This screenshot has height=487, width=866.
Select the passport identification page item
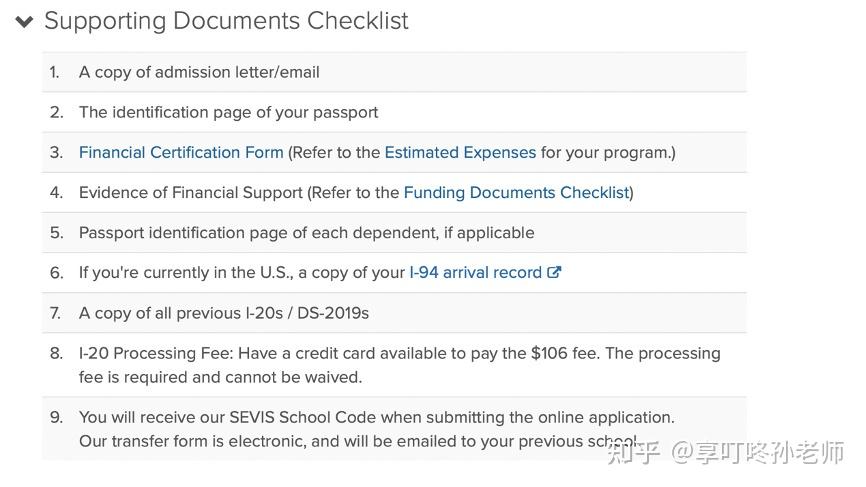[x=228, y=113]
